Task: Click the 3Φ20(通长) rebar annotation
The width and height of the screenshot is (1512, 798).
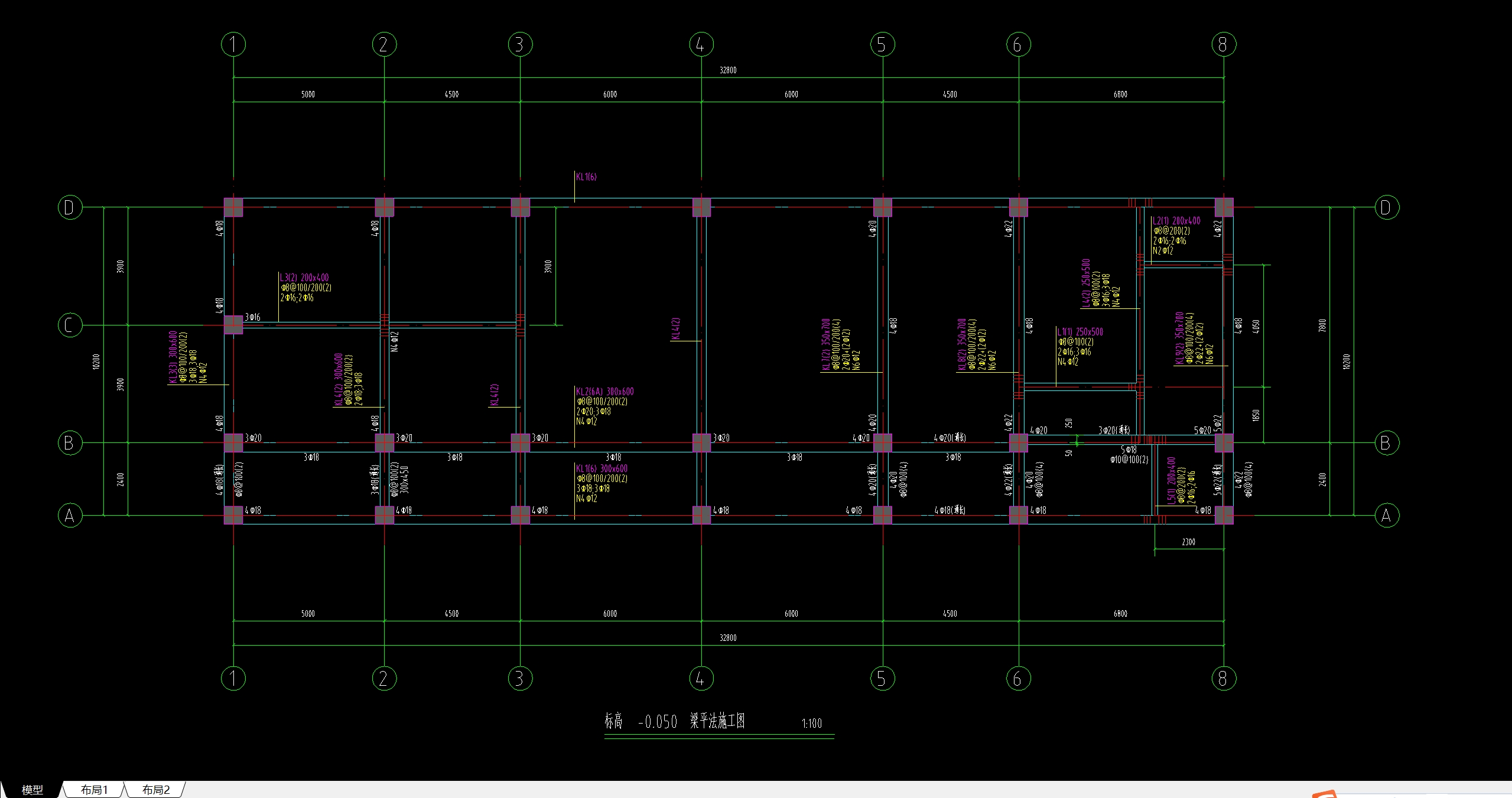Action: click(1114, 431)
